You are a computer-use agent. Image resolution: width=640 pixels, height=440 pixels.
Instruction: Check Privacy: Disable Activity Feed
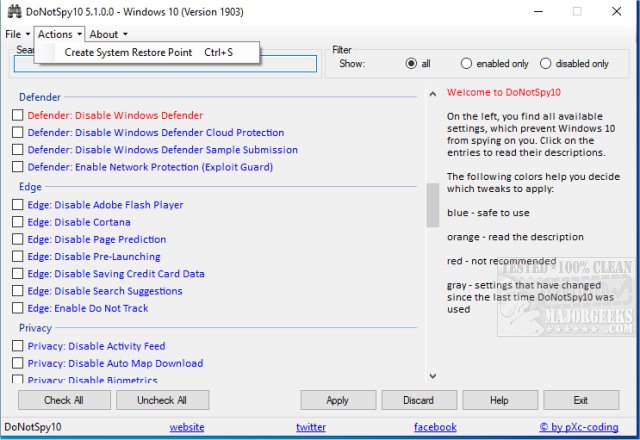point(18,346)
